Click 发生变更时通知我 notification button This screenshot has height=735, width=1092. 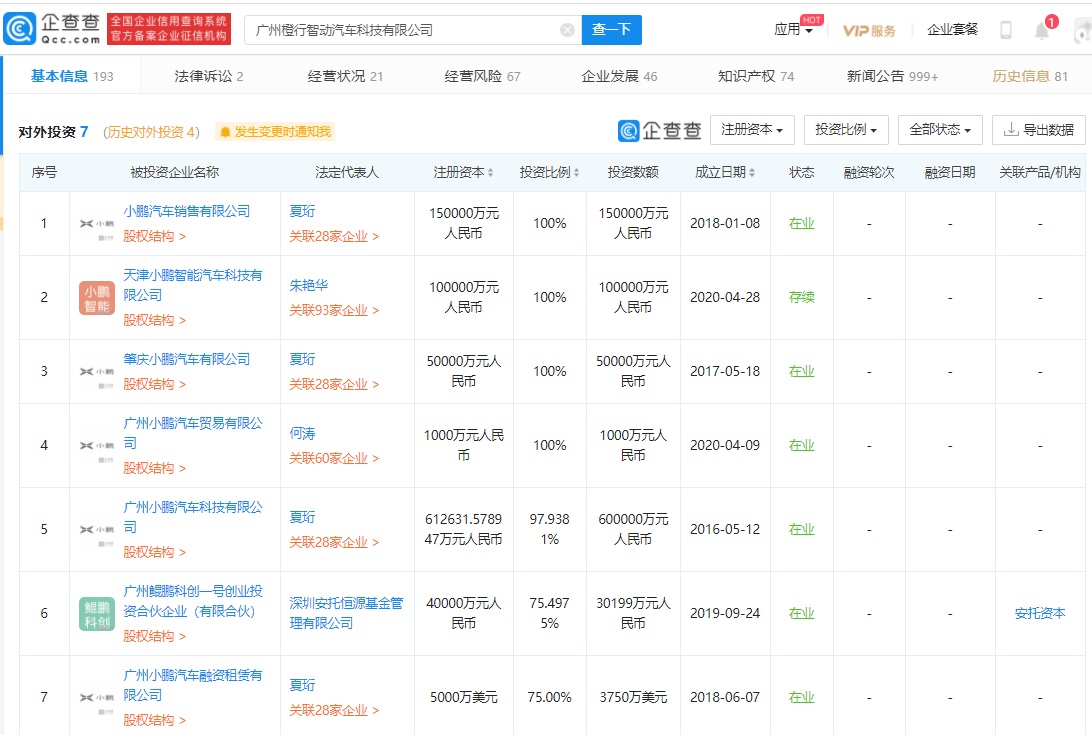tap(275, 132)
